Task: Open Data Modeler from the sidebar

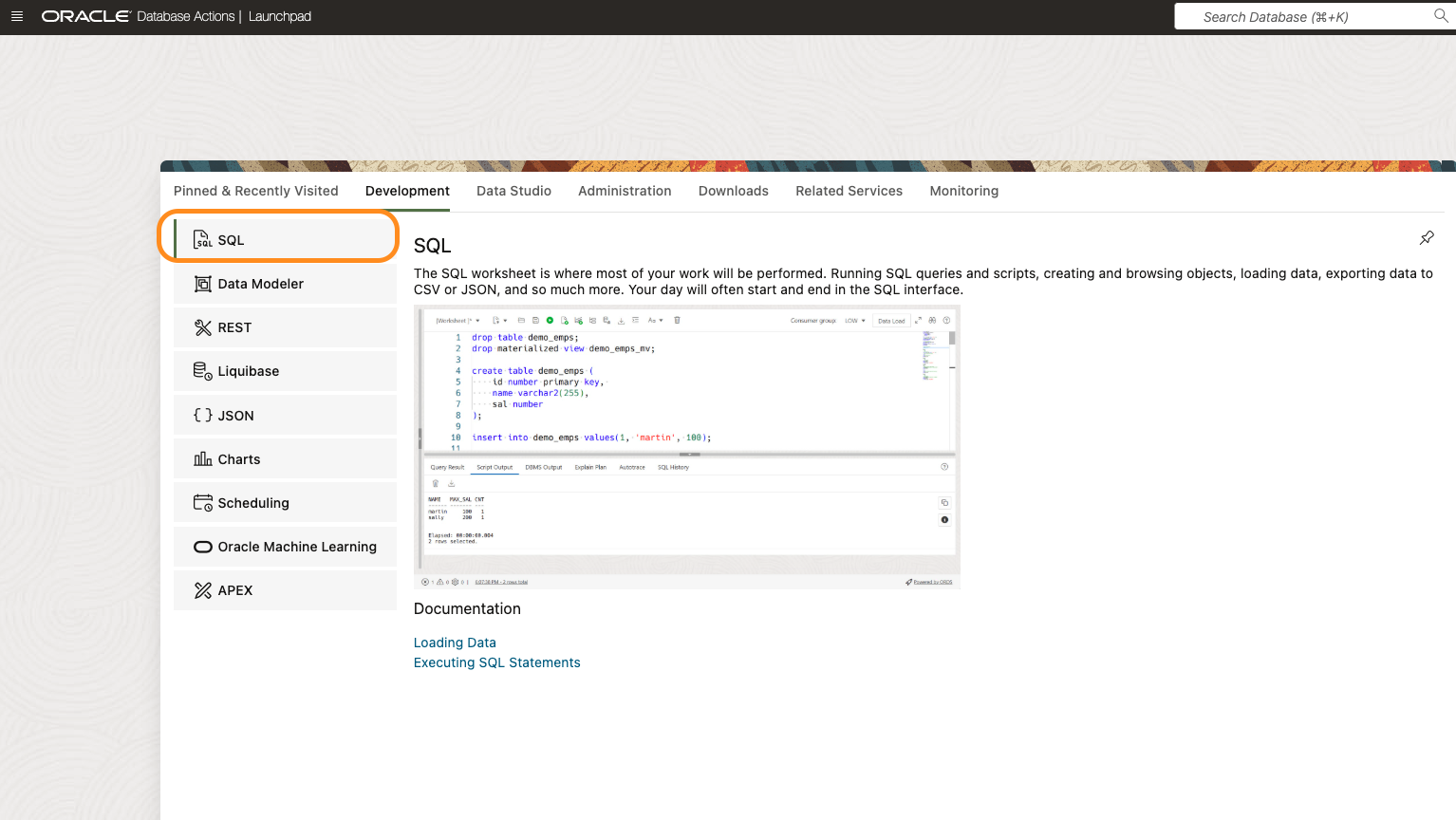Action: click(x=202, y=283)
